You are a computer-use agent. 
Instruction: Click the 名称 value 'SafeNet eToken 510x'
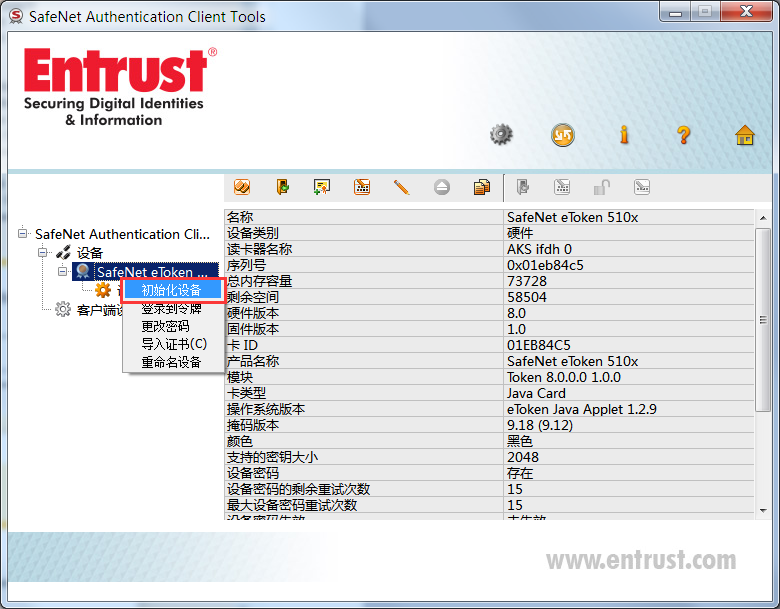click(572, 217)
